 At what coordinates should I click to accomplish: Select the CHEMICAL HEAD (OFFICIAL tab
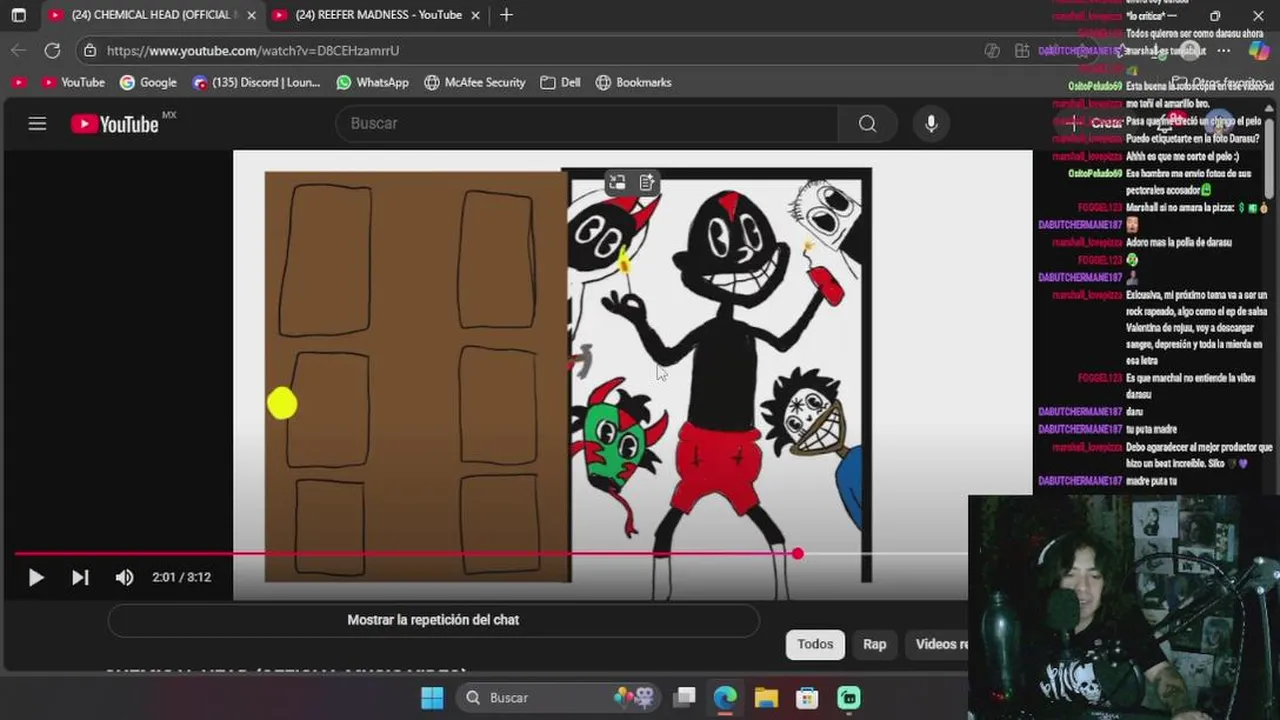[152, 15]
